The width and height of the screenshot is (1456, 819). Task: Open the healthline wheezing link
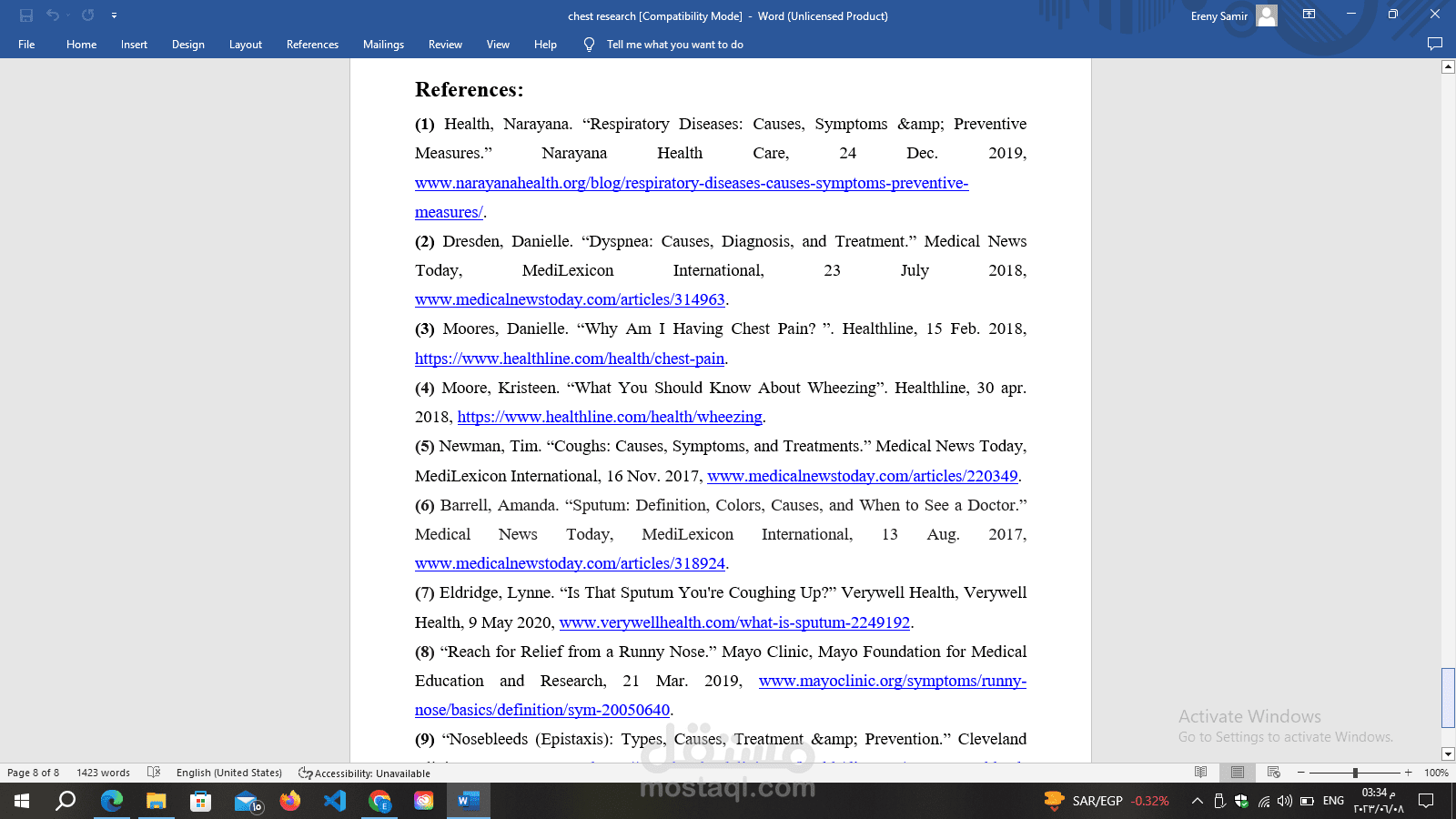coord(610,417)
